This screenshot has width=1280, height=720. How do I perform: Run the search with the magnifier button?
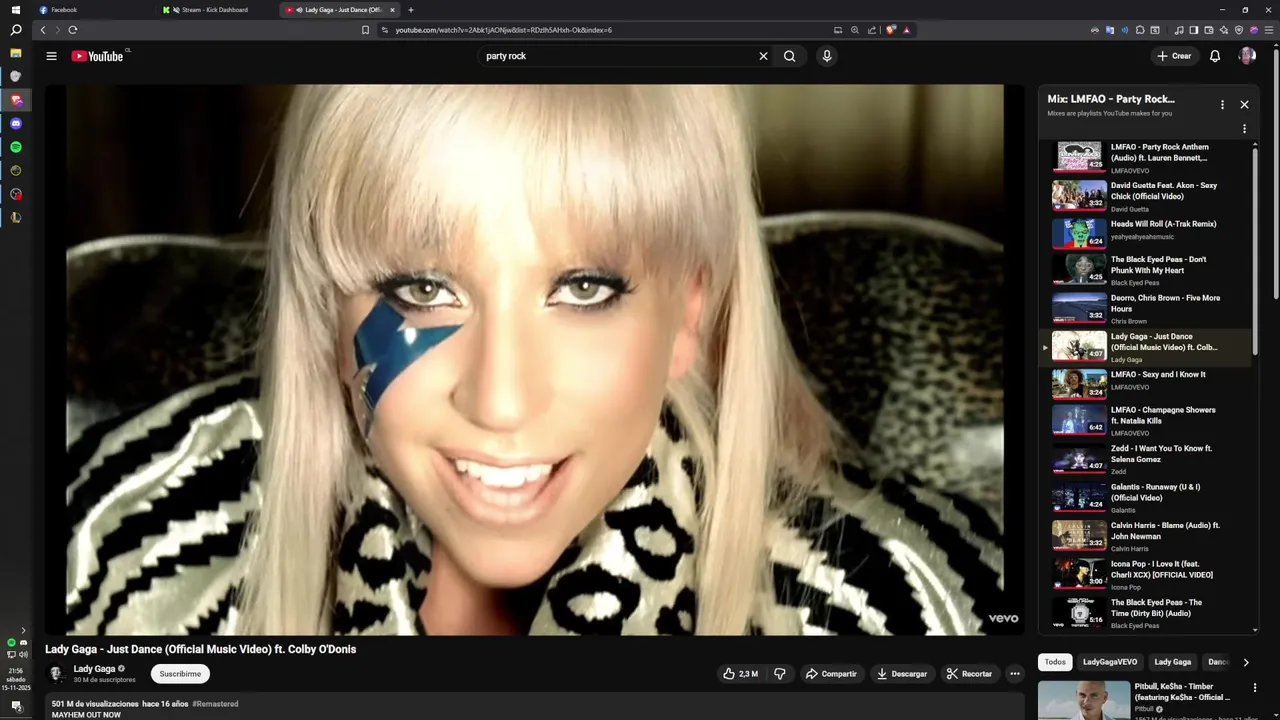(x=790, y=56)
